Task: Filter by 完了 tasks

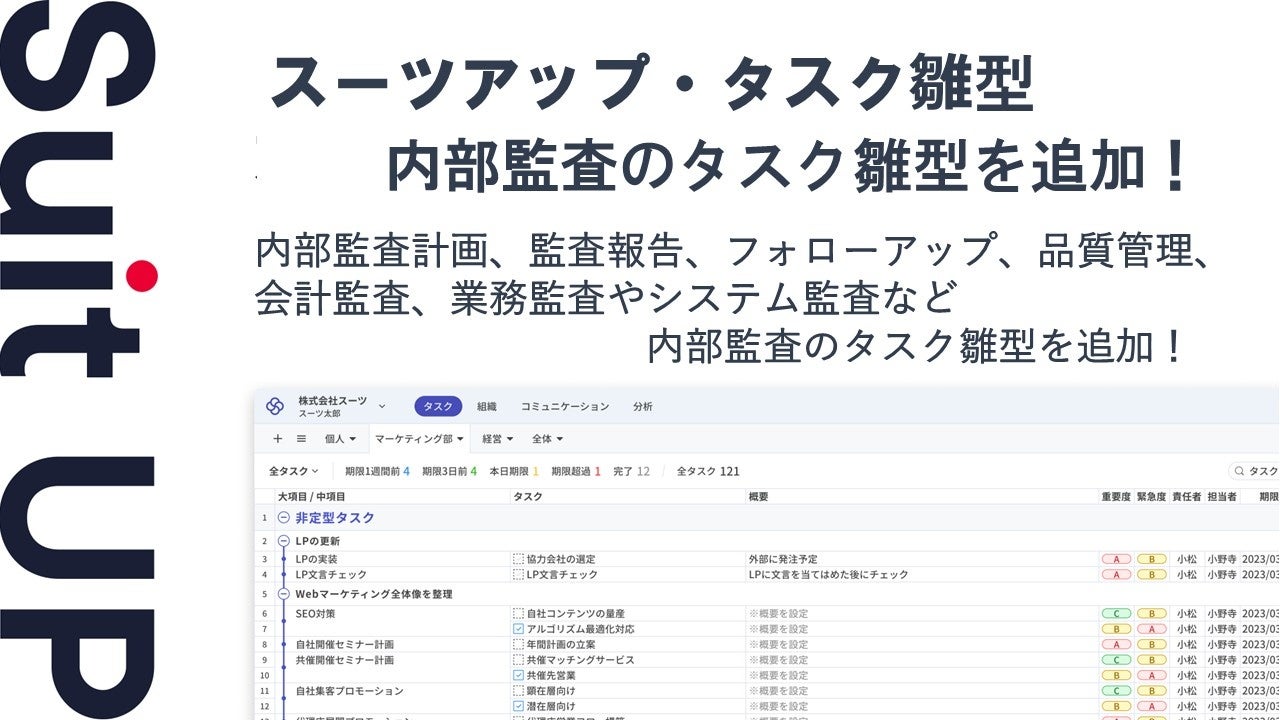Action: point(631,471)
